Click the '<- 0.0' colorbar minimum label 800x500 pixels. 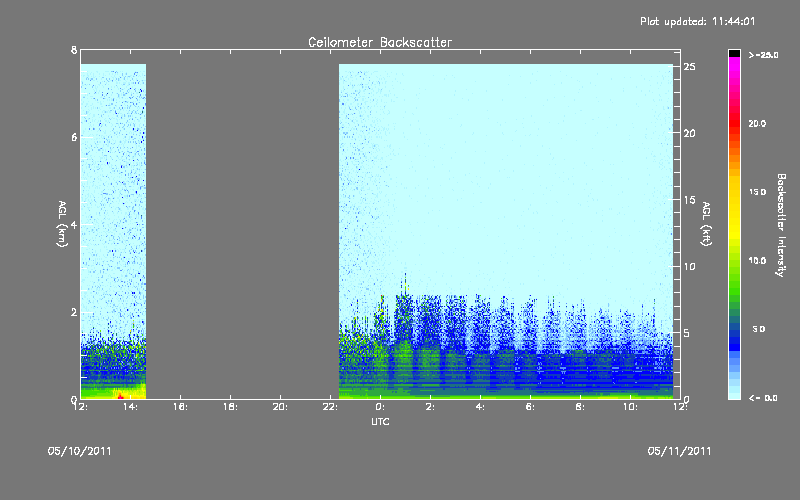coord(763,397)
